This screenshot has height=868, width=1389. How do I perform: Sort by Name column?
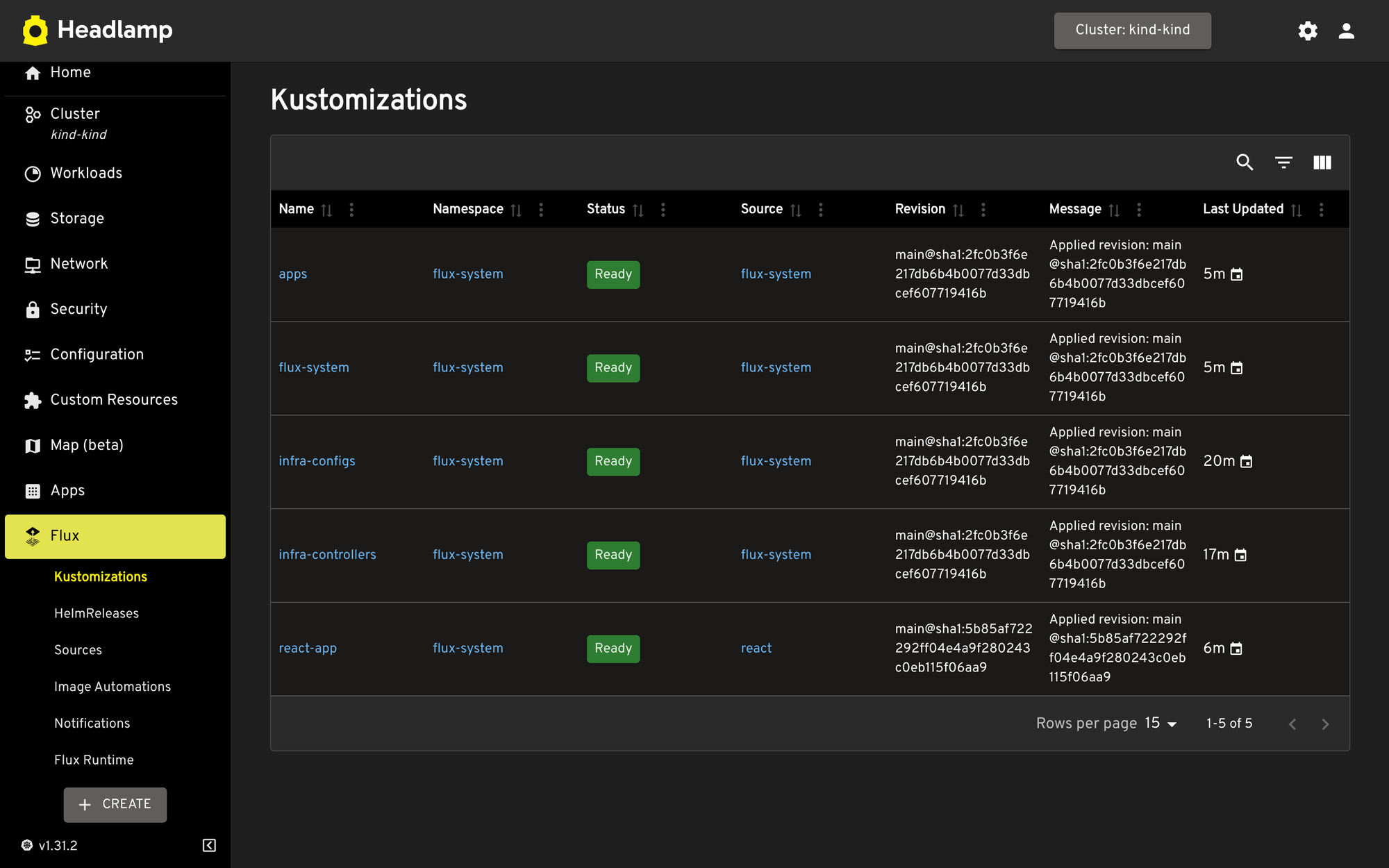tap(326, 210)
